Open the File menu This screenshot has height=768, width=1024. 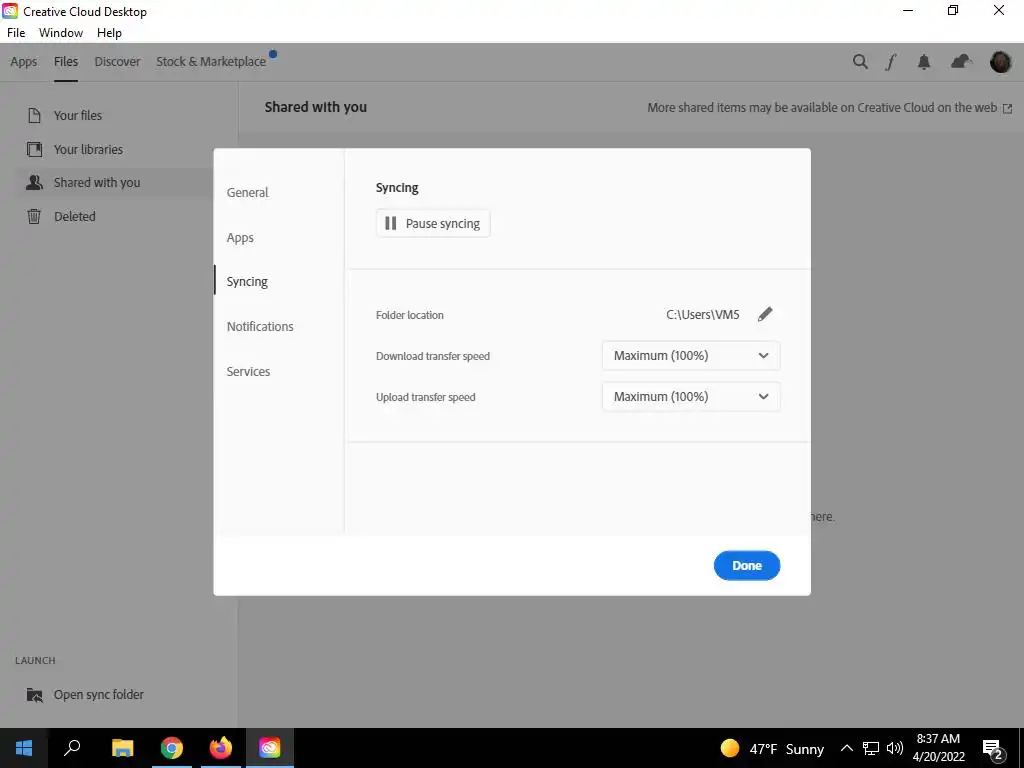[16, 33]
